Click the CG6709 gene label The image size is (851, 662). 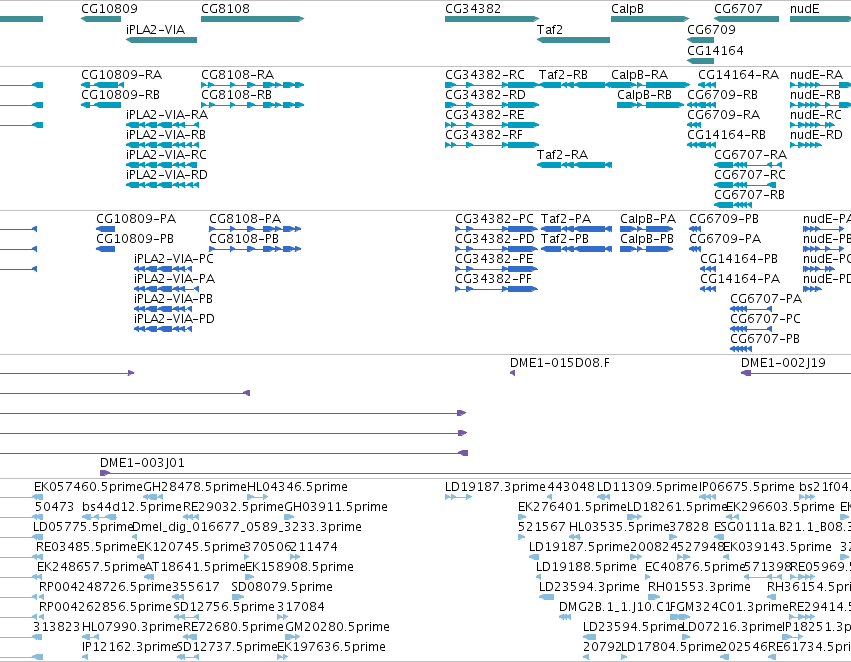[x=712, y=29]
